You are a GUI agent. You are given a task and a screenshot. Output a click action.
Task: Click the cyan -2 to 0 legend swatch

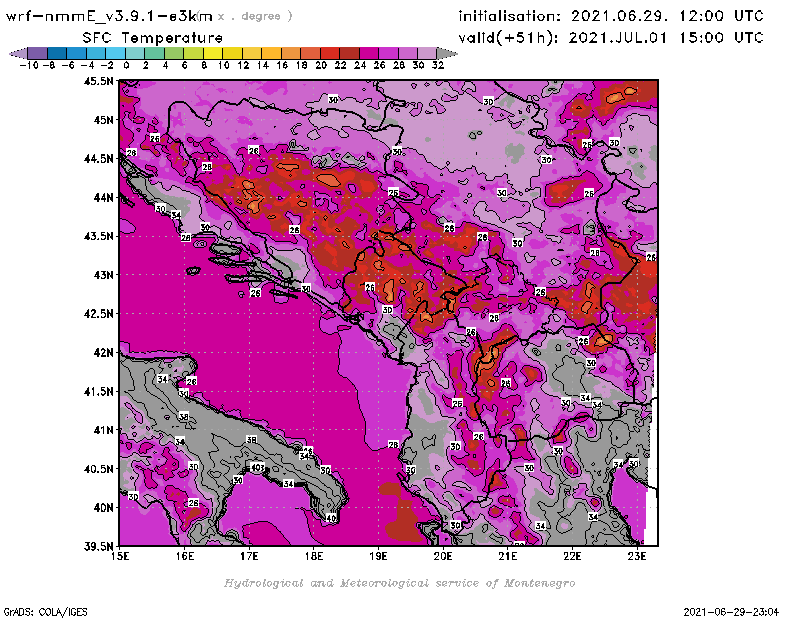point(115,53)
